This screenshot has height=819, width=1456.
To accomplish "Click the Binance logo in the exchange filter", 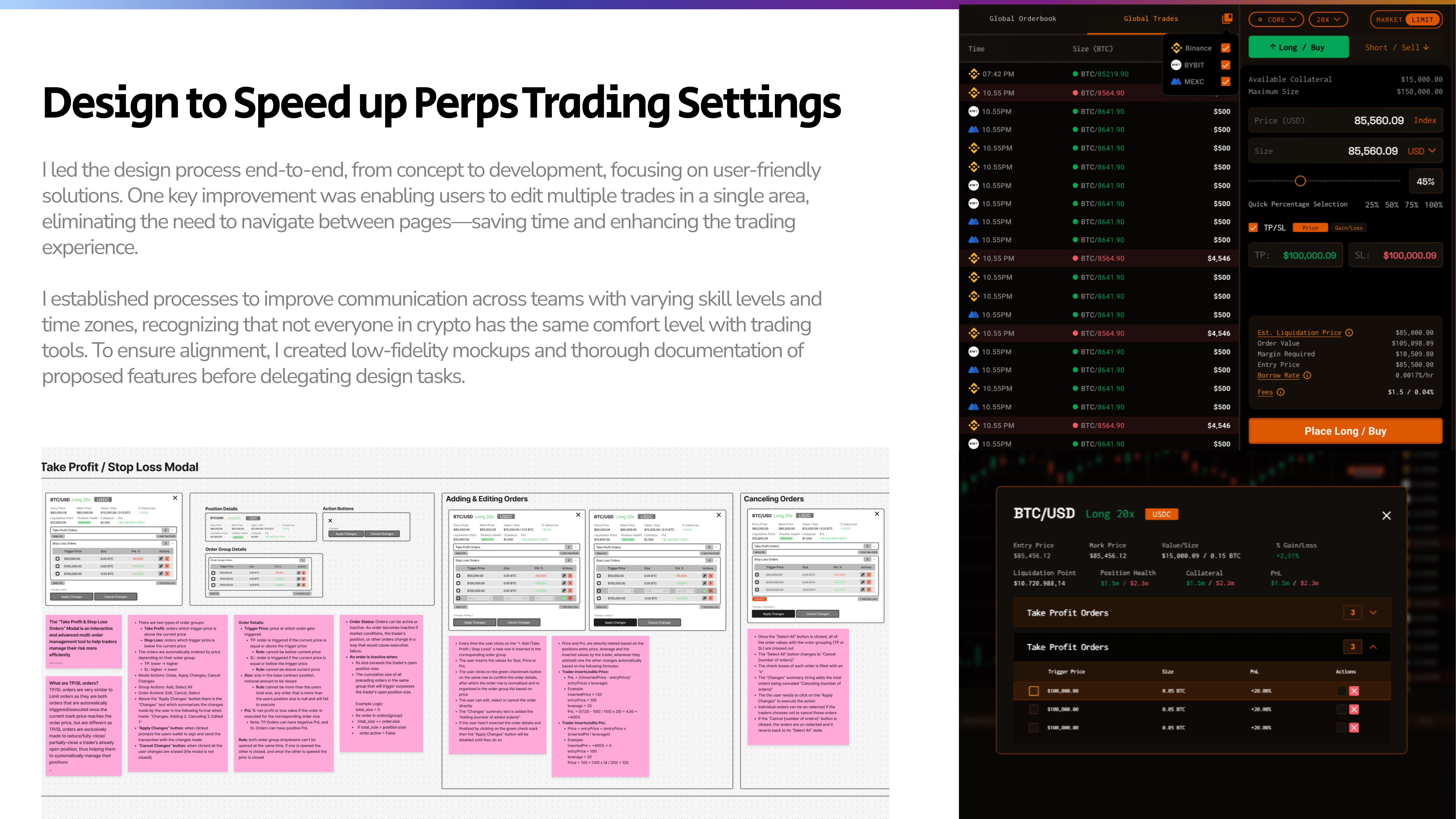I will coord(1177,48).
